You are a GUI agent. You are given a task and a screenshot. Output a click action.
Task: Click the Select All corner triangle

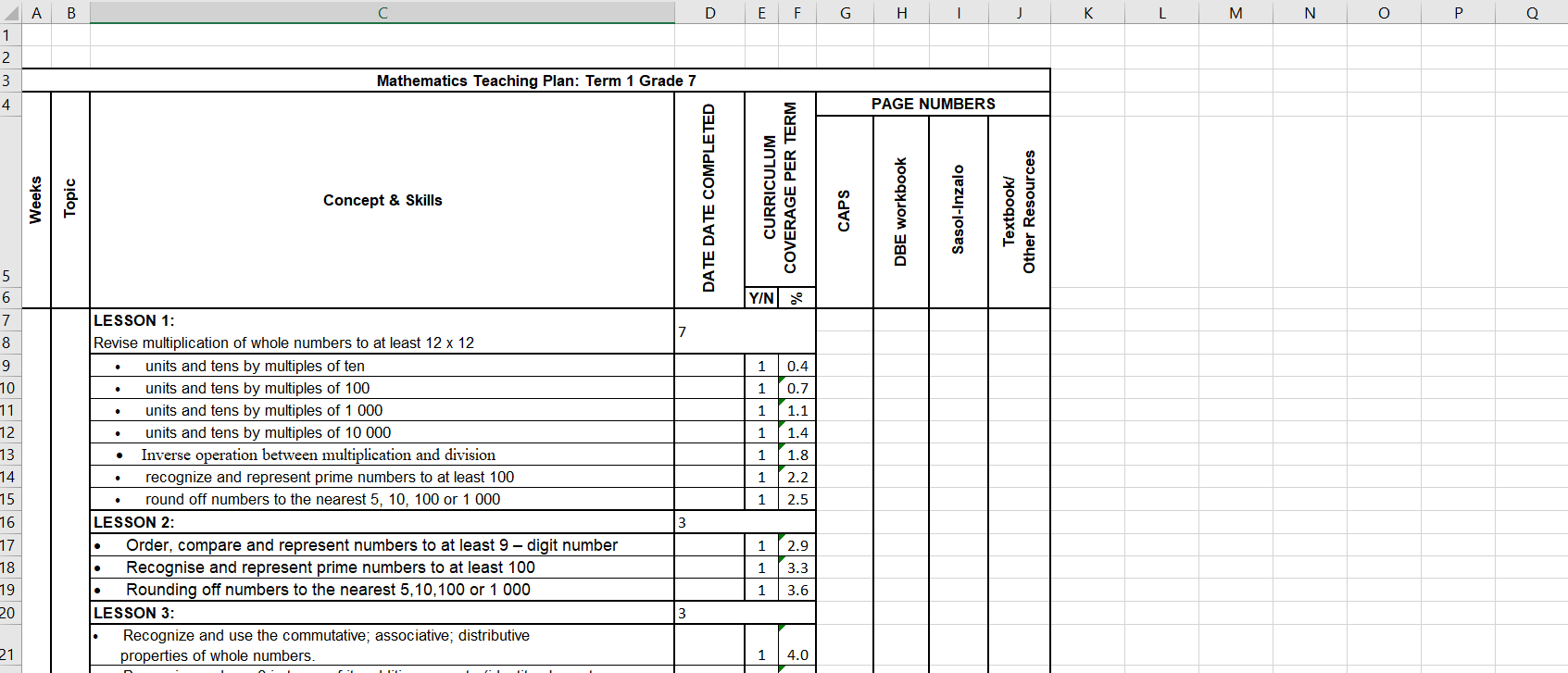click(x=10, y=12)
